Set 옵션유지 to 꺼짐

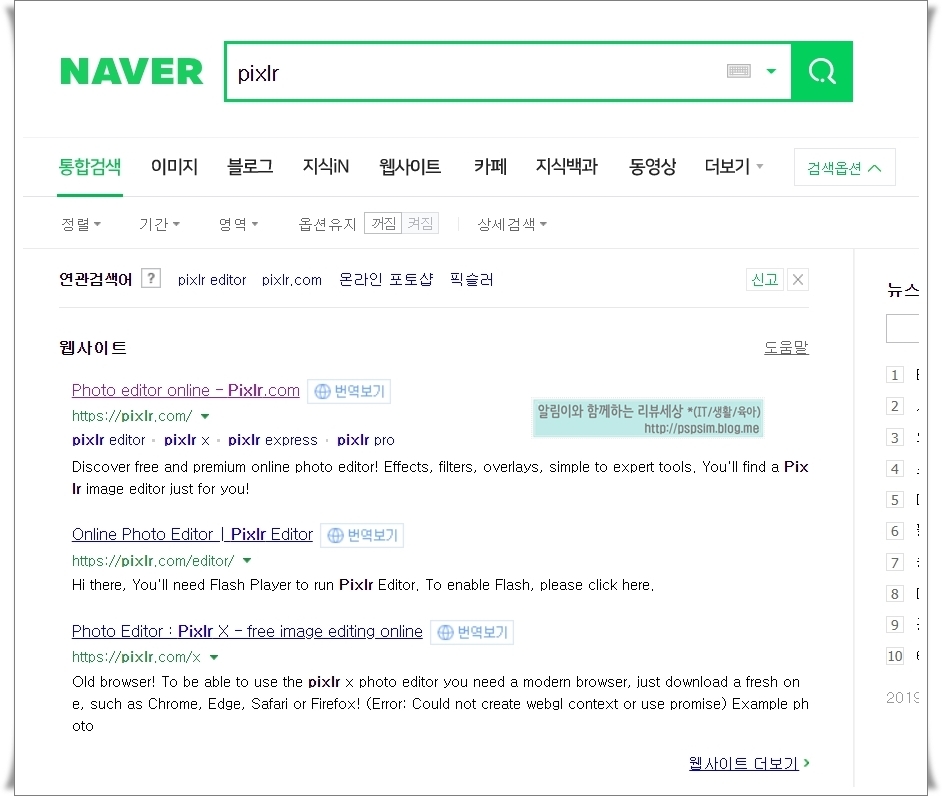[383, 223]
